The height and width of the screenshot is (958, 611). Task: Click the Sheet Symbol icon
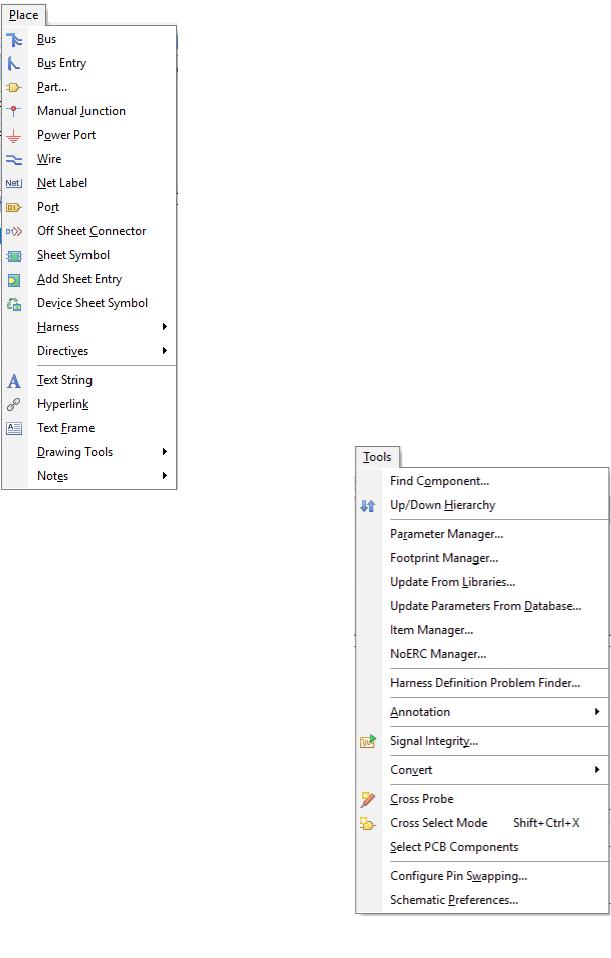(14, 255)
